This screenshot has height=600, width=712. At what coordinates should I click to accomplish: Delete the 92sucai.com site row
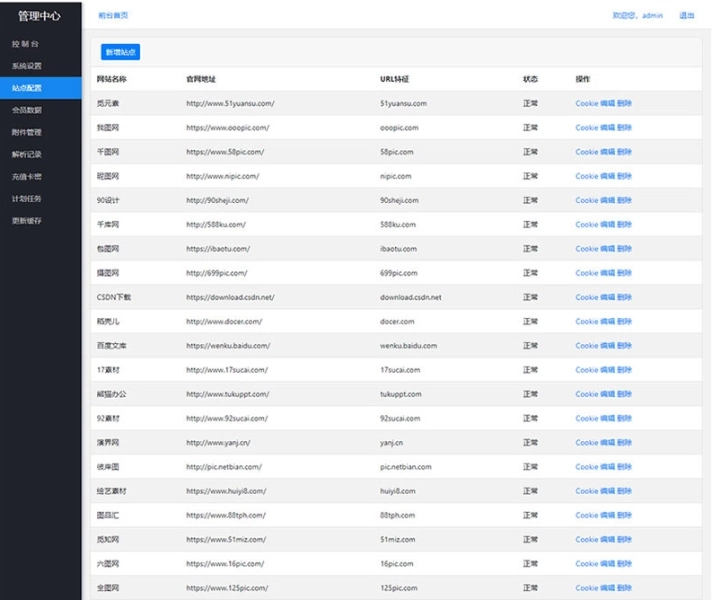pos(624,418)
